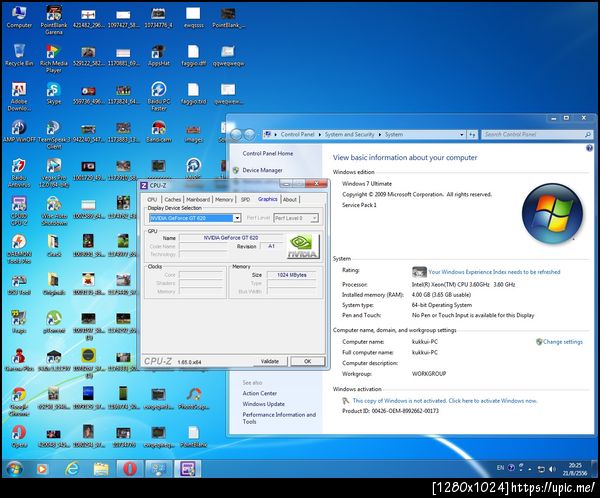Screen dimensions: 600x498
Task: Open Device Manager link
Action: tap(262, 170)
